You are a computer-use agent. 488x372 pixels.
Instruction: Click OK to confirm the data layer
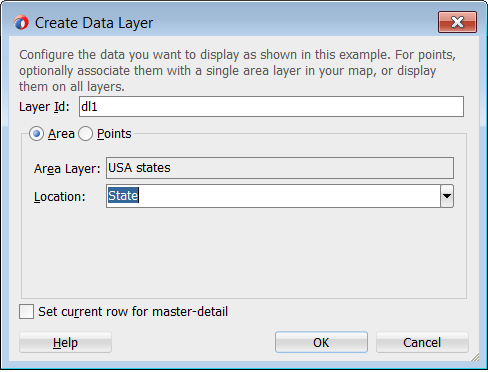[321, 342]
